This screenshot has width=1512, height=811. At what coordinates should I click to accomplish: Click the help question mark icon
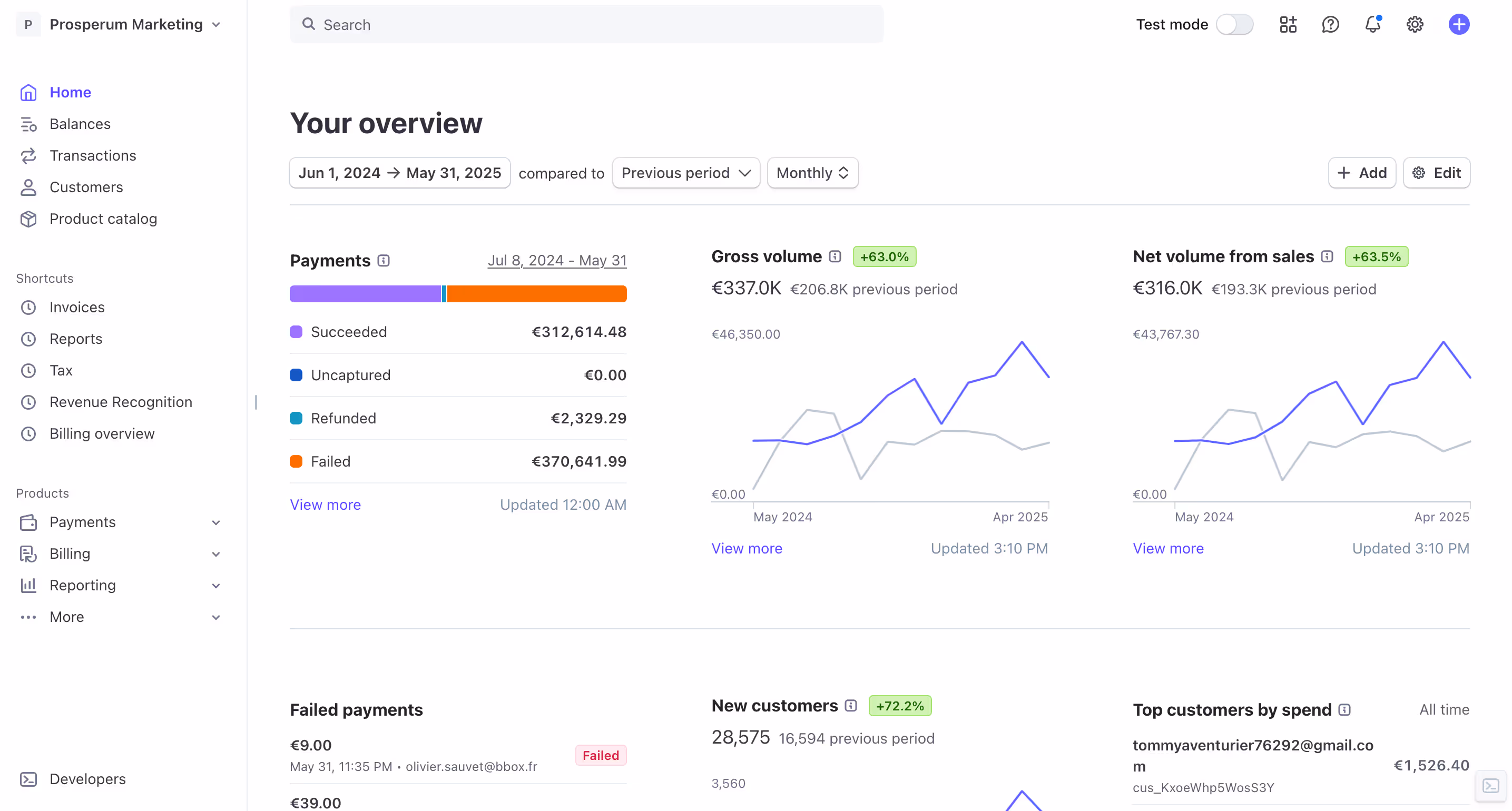[1330, 25]
